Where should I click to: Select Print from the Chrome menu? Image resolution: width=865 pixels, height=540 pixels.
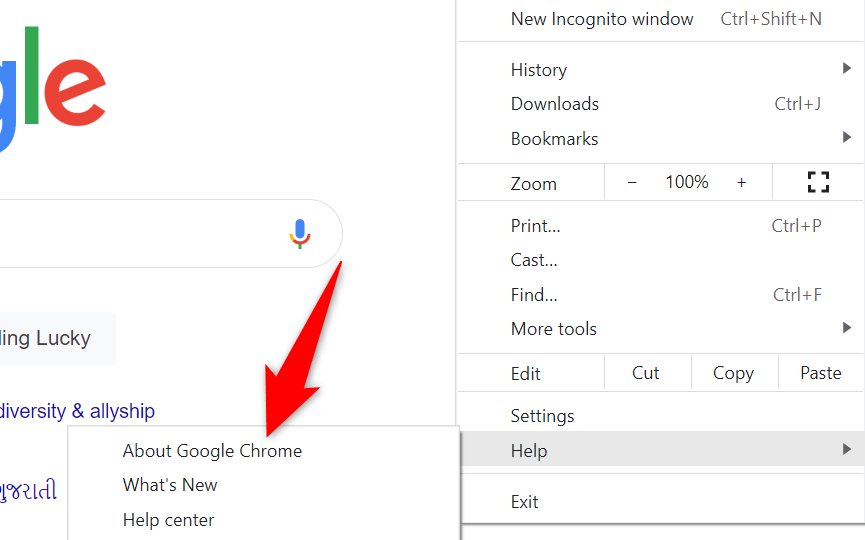[x=535, y=226]
